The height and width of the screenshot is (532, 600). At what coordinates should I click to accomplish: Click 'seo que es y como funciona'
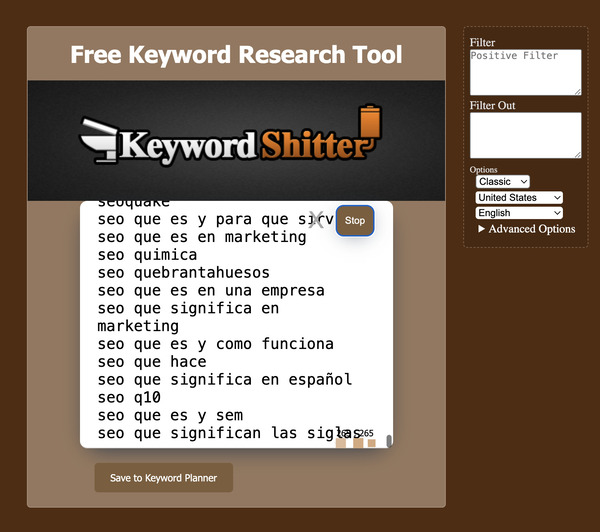point(216,344)
